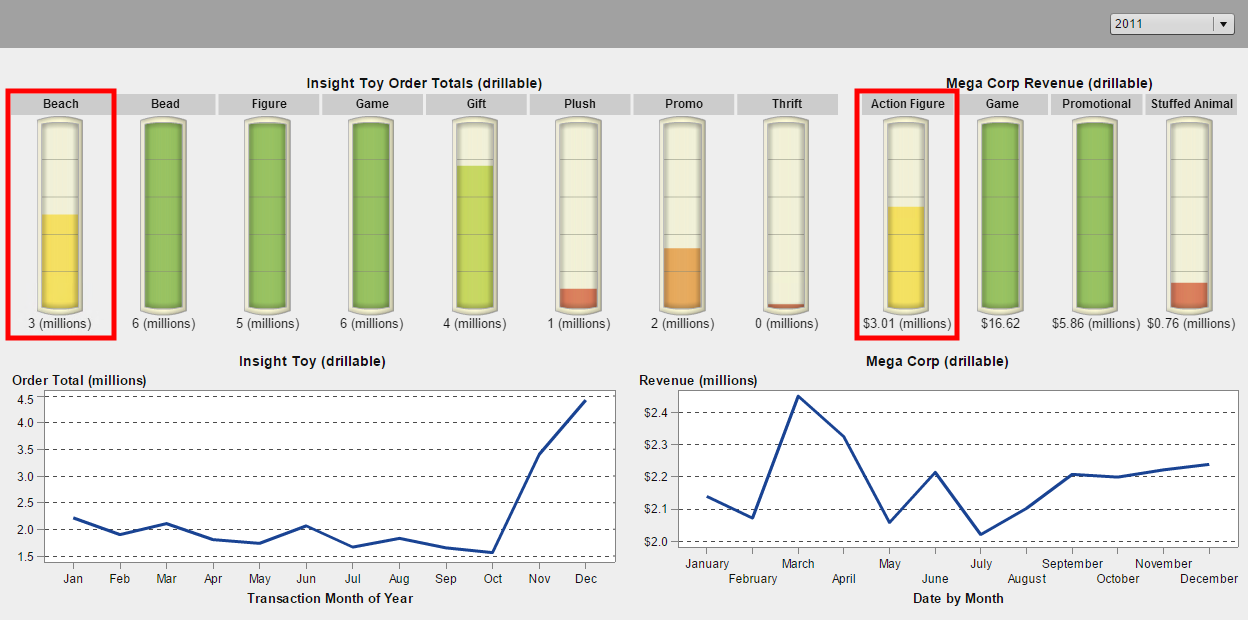Click the Bead gauge header

tap(165, 104)
